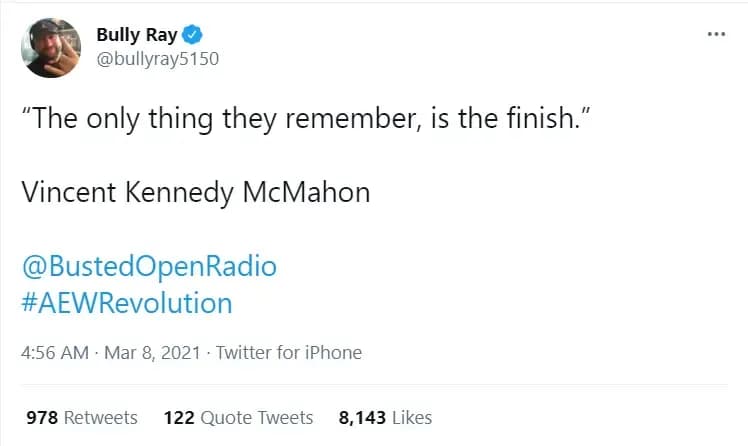The height and width of the screenshot is (446, 748).
Task: View the Quote Tweets list
Action: (257, 417)
